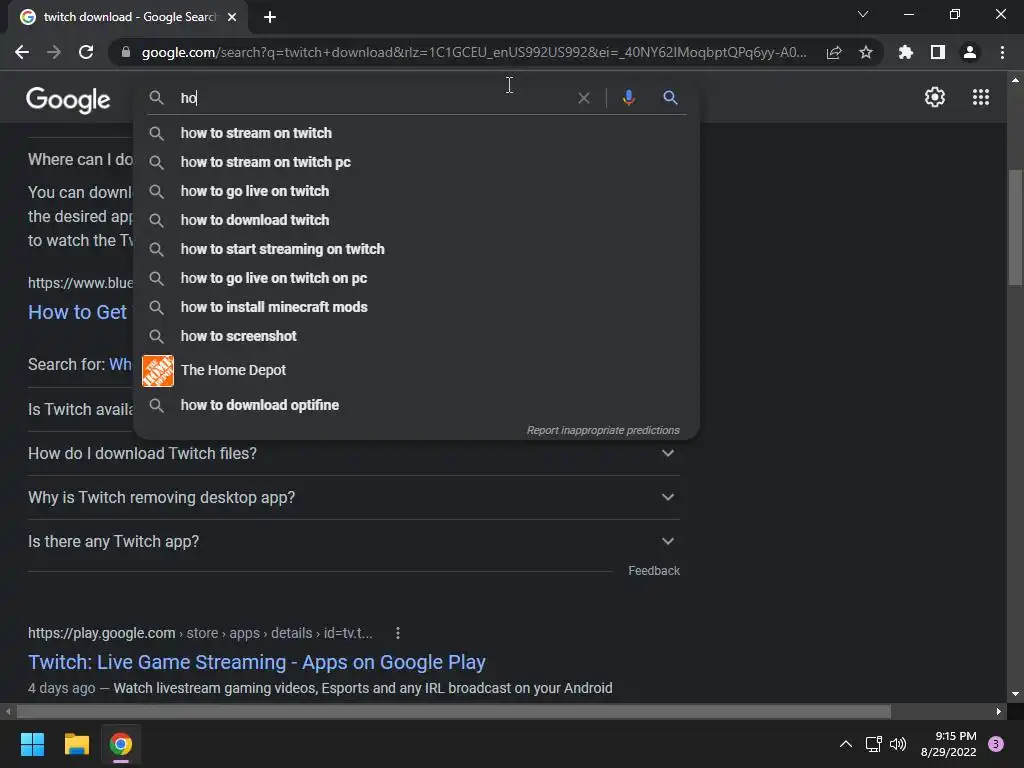This screenshot has width=1024, height=768.
Task: Open new tab plus button
Action: pyautogui.click(x=270, y=17)
